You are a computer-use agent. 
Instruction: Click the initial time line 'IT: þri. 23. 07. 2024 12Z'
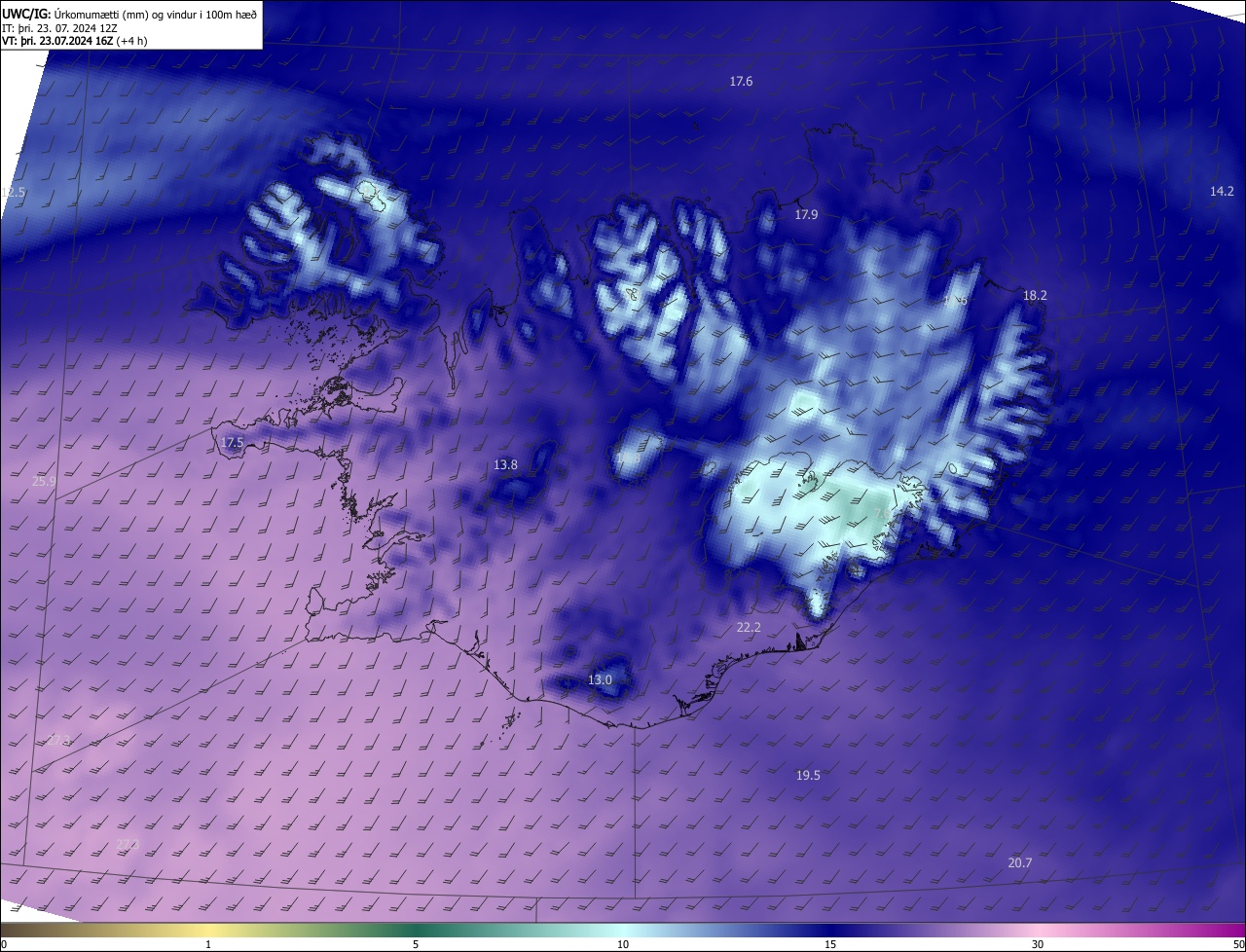pyautogui.click(x=59, y=27)
